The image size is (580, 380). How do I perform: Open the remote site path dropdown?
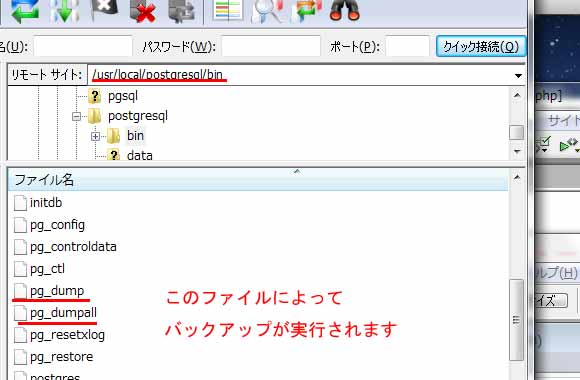518,75
